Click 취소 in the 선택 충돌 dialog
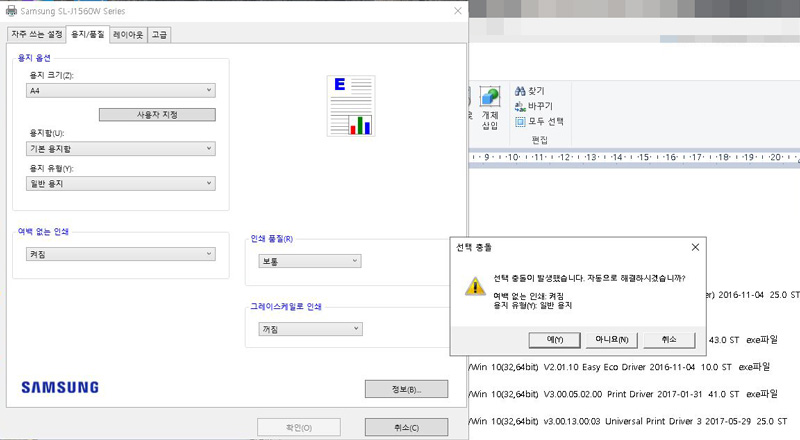800x440 pixels. [669, 340]
